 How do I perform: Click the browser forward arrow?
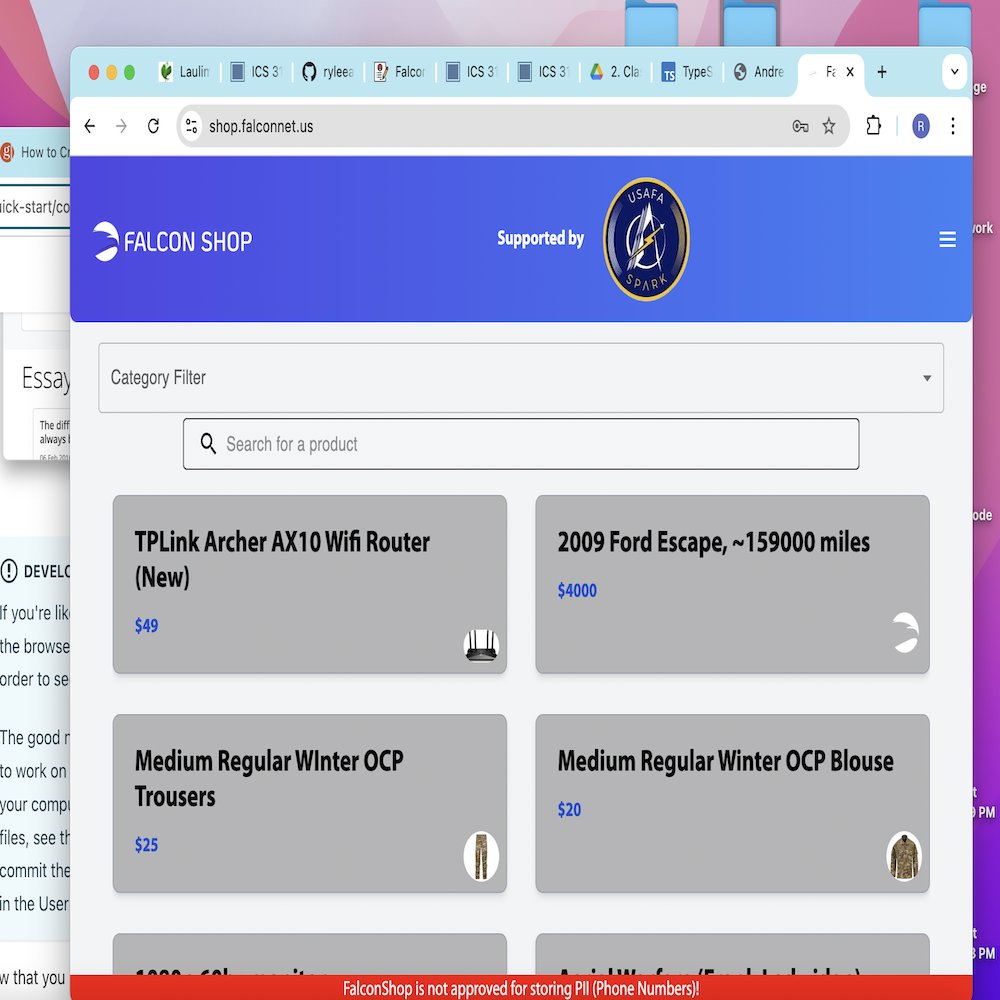point(121,126)
